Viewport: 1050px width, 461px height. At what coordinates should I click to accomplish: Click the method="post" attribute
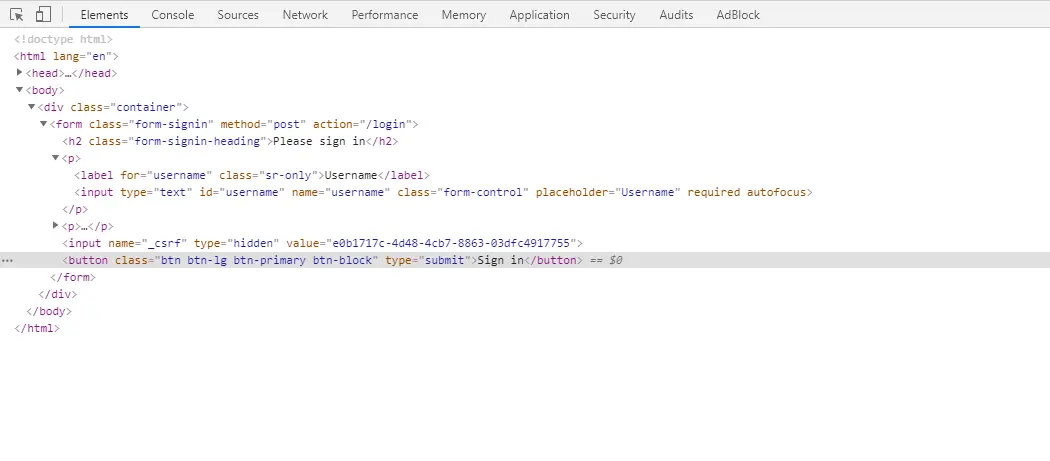(x=263, y=124)
